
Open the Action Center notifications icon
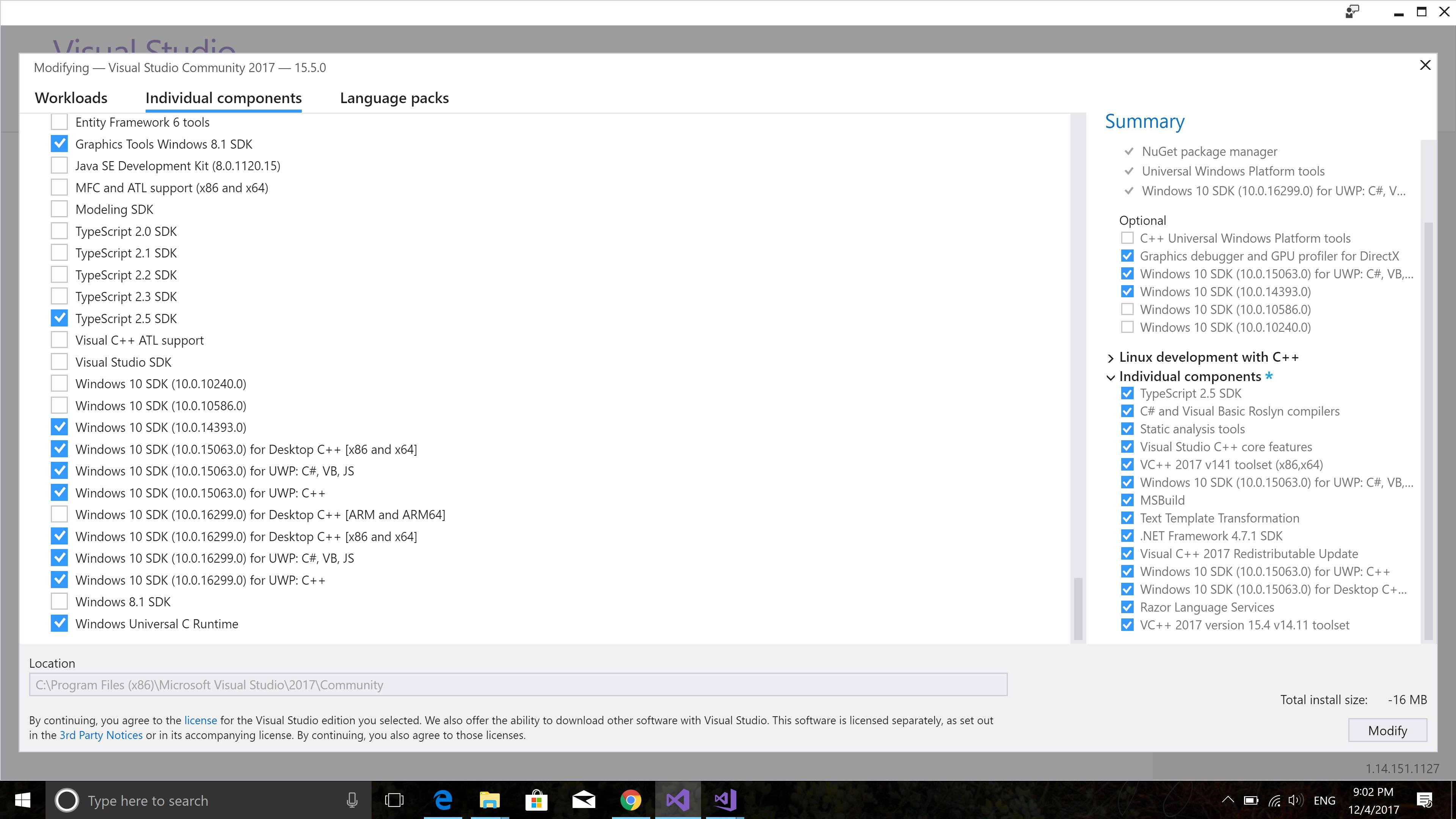[x=1425, y=800]
